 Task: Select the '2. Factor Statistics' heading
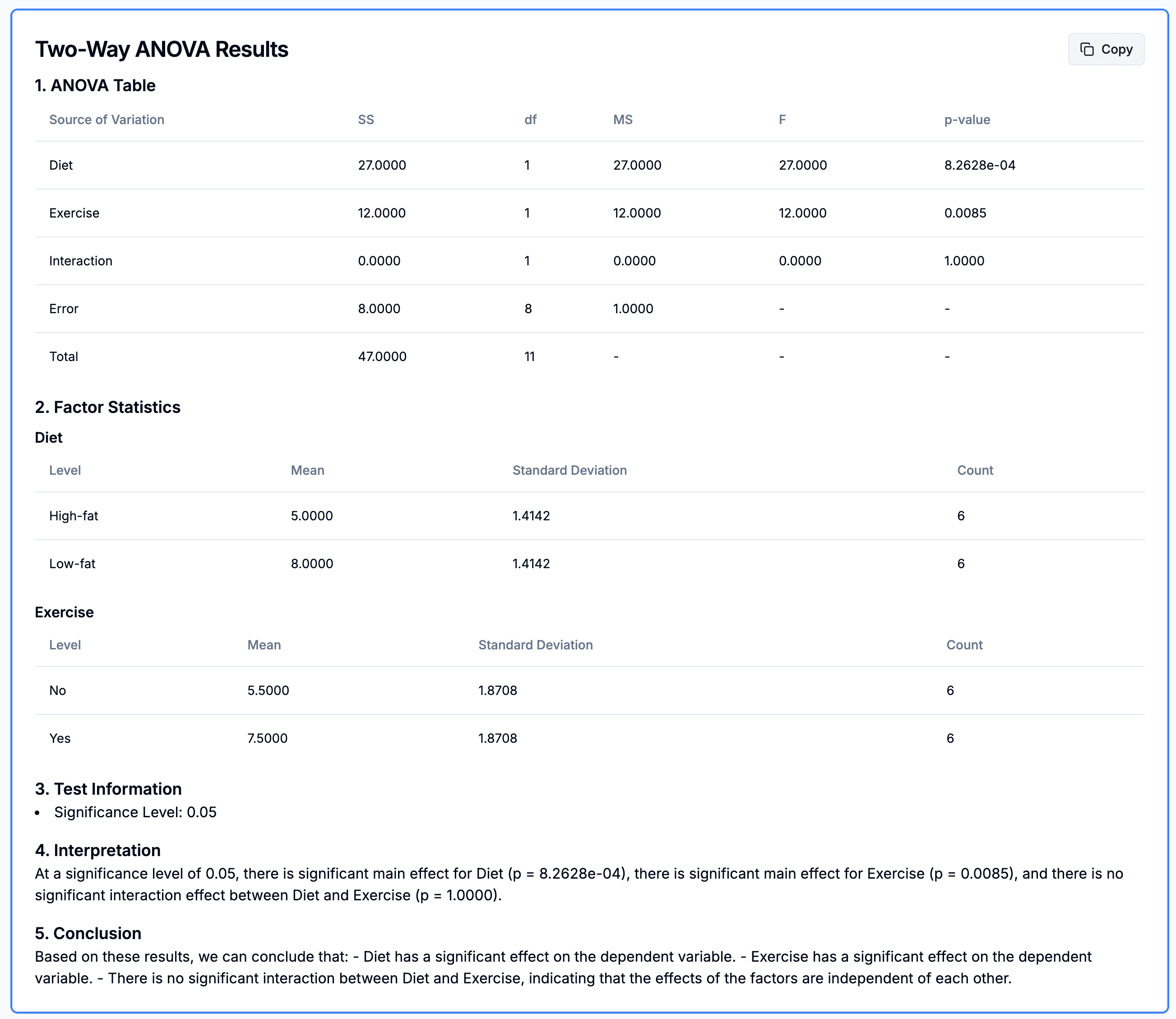pos(107,407)
